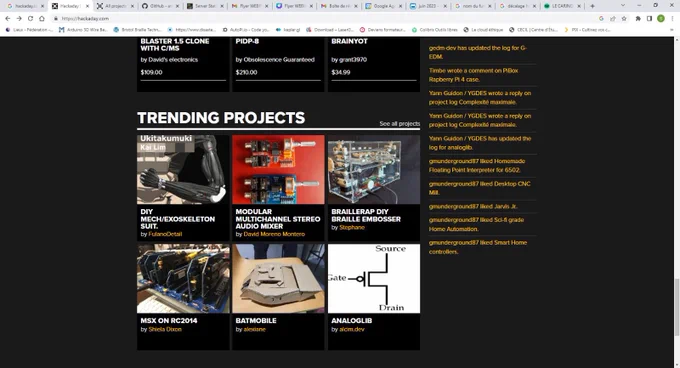Open the MSX on RC2014 project image
The height and width of the screenshot is (368, 680).
click(183, 278)
